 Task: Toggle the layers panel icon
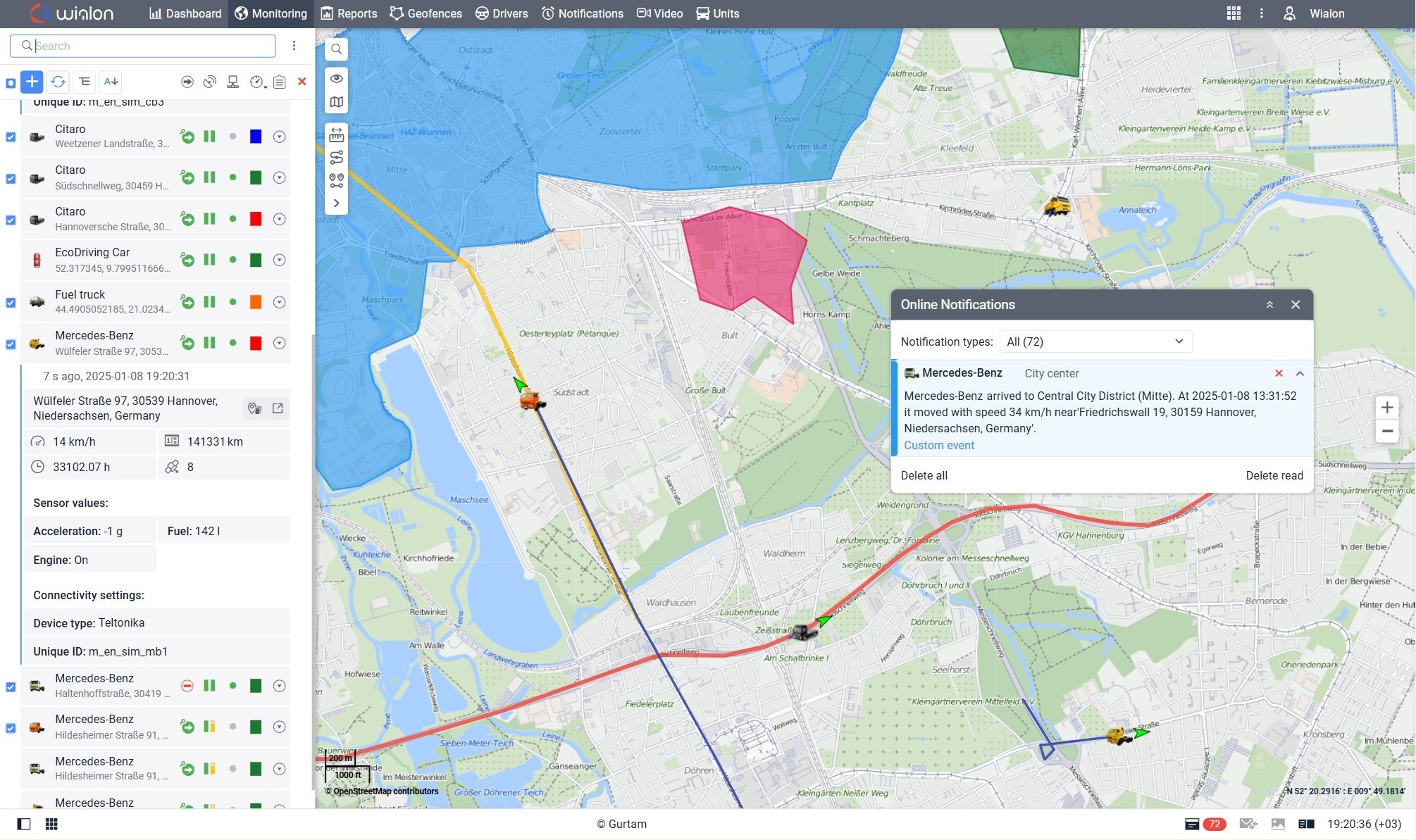(x=338, y=103)
